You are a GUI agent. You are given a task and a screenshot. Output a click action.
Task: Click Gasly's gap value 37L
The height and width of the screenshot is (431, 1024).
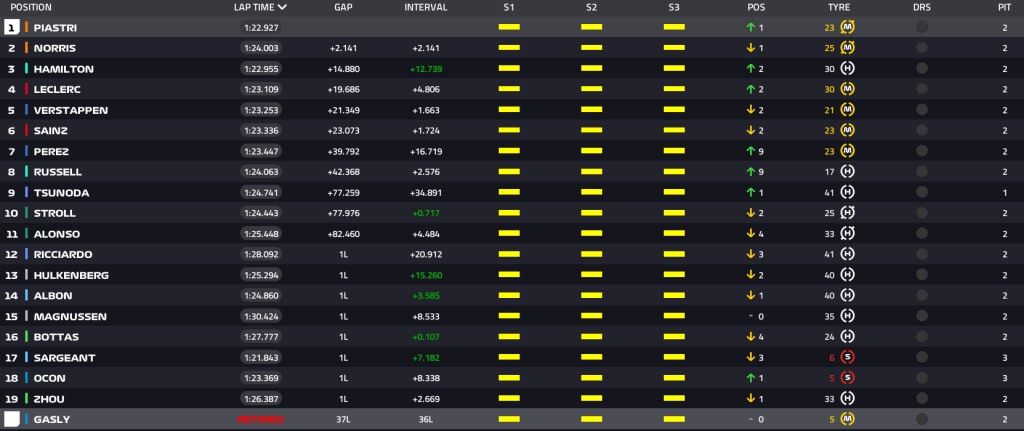[344, 419]
